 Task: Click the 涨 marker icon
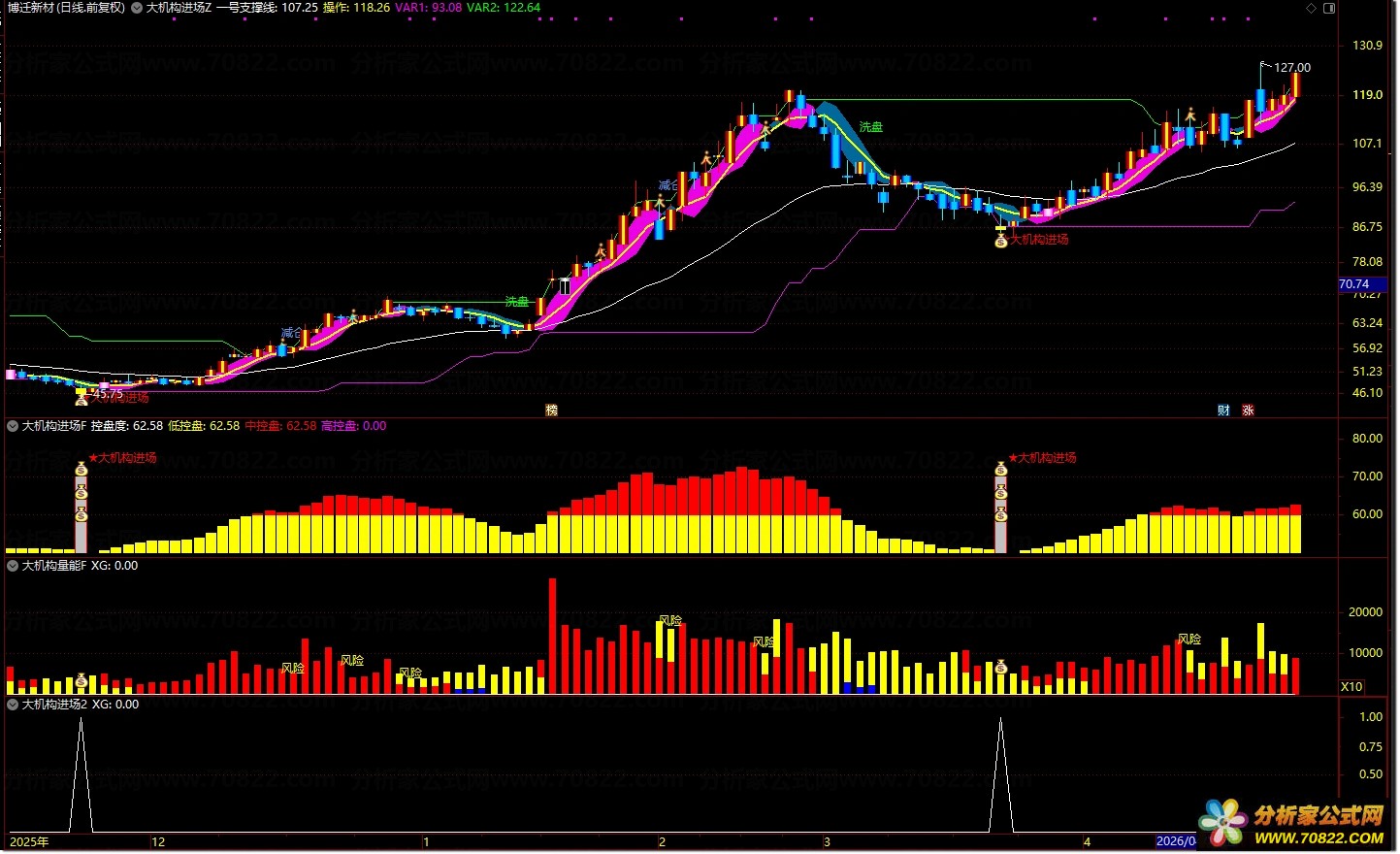[1248, 411]
